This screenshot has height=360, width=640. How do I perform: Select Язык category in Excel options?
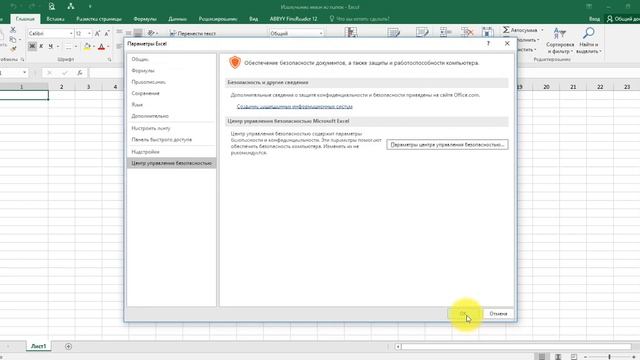171,105
